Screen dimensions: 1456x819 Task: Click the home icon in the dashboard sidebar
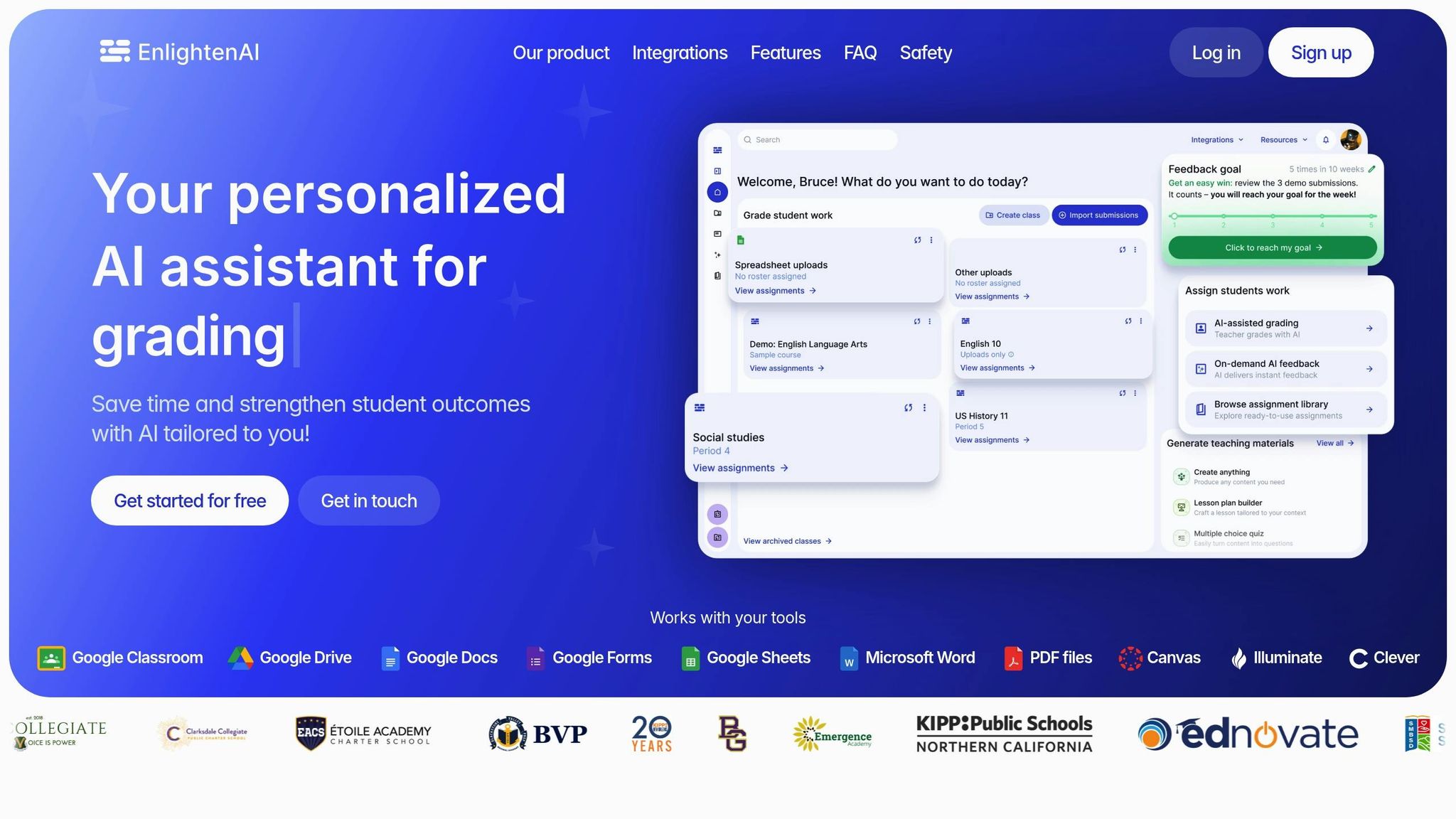[x=717, y=192]
